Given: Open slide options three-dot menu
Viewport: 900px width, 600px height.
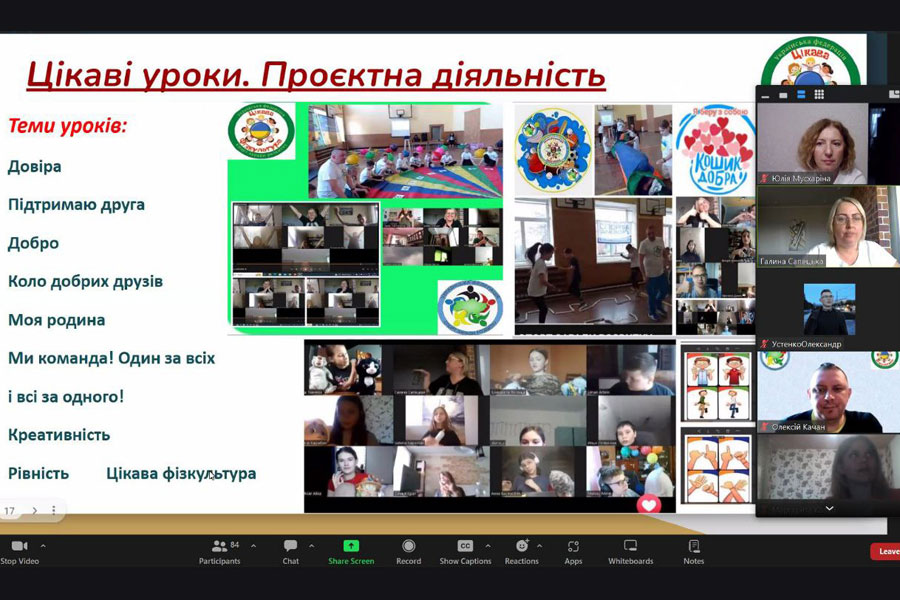Looking at the screenshot, I should [x=53, y=510].
